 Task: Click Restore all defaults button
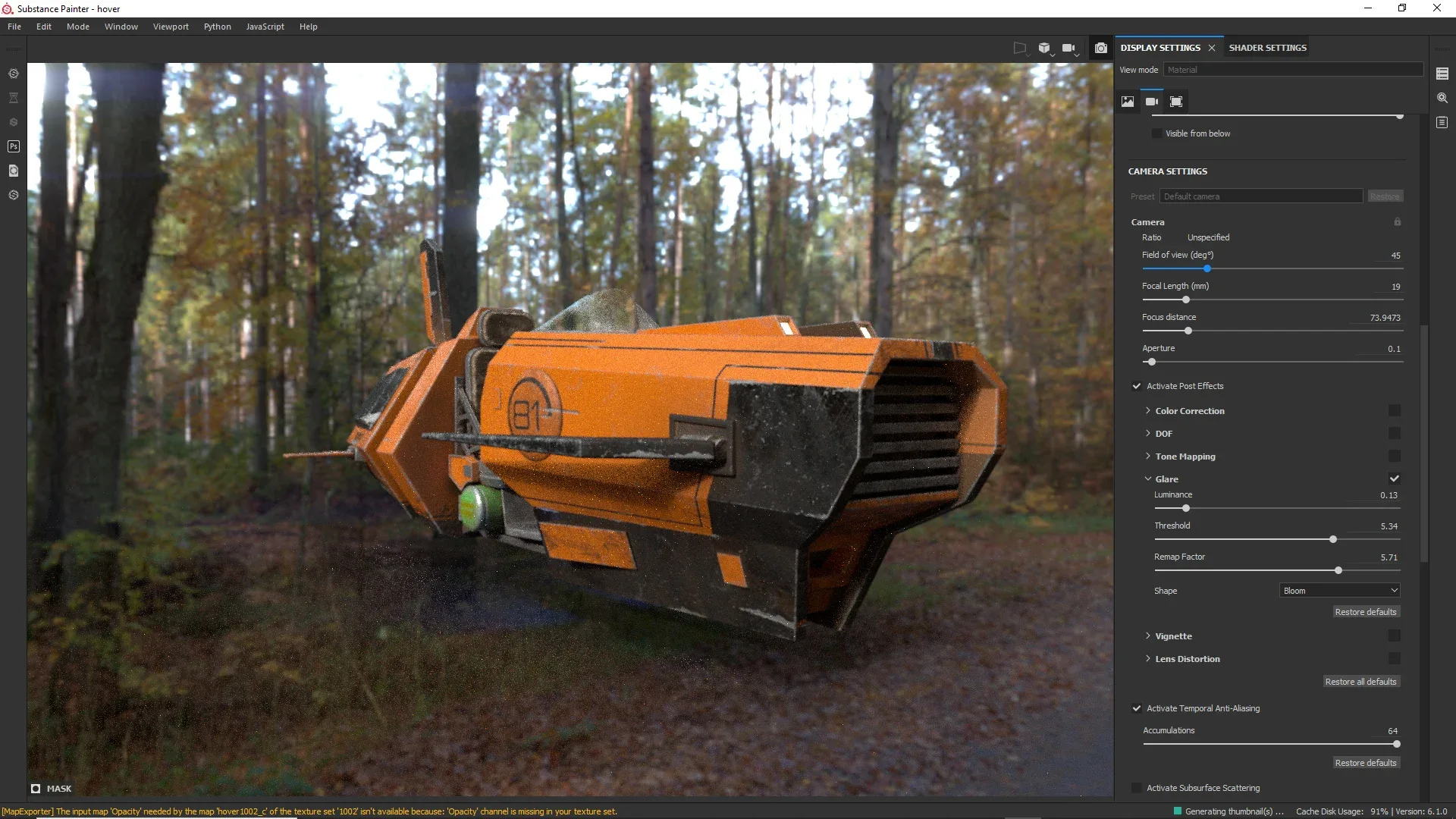coord(1361,681)
